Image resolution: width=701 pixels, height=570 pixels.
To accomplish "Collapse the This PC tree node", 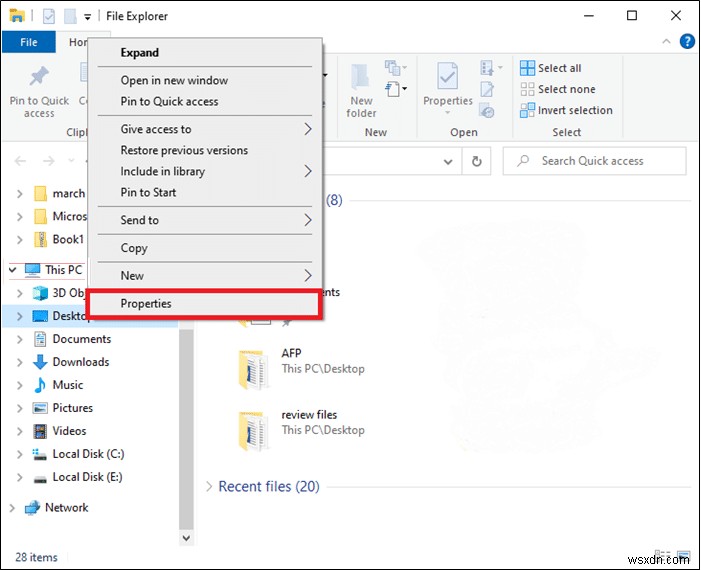I will (x=13, y=270).
